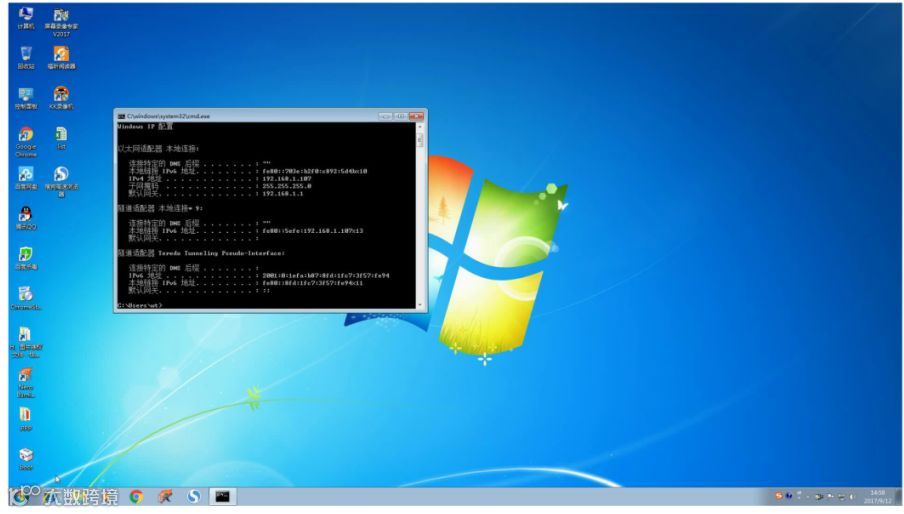Viewport: 904px width, 514px height.
Task: Close the cmd.exe window
Action: tap(416, 116)
